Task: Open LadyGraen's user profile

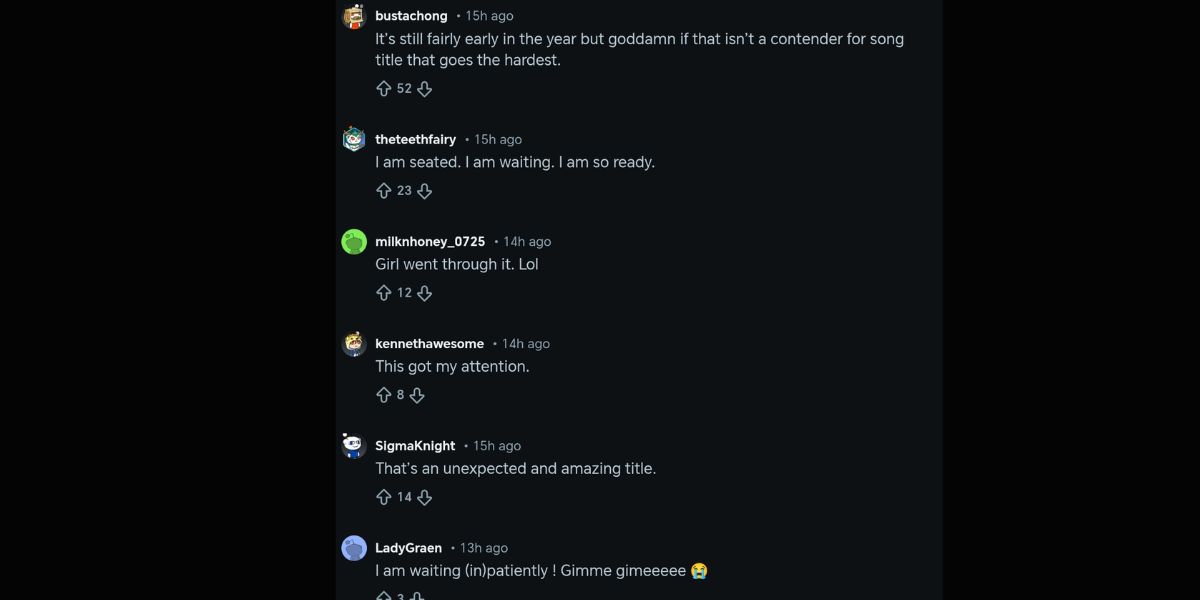Action: pyautogui.click(x=408, y=548)
